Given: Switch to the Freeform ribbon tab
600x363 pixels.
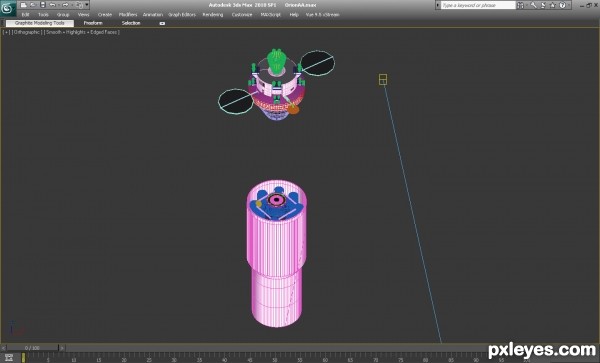Looking at the screenshot, I should click(93, 23).
